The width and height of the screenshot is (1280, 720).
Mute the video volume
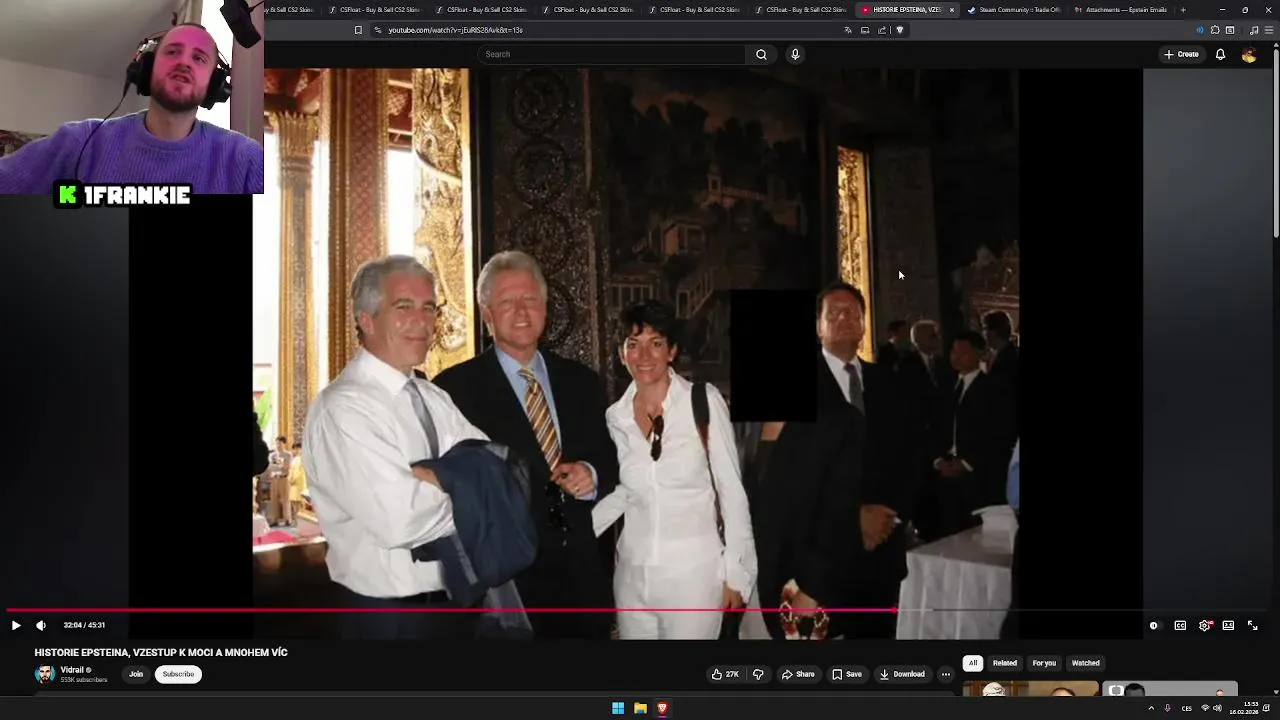tap(41, 625)
